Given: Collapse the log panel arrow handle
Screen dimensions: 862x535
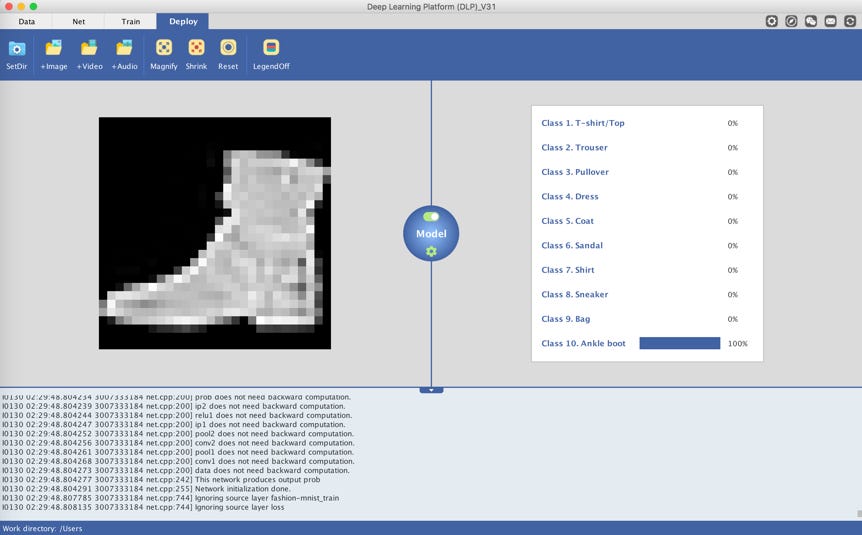Looking at the screenshot, I should pyautogui.click(x=432, y=390).
